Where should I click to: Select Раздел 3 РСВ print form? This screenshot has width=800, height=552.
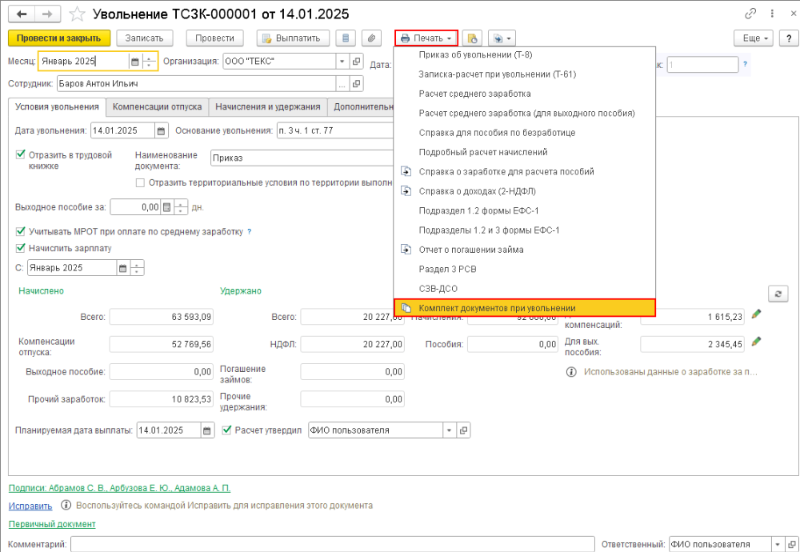click(524, 269)
